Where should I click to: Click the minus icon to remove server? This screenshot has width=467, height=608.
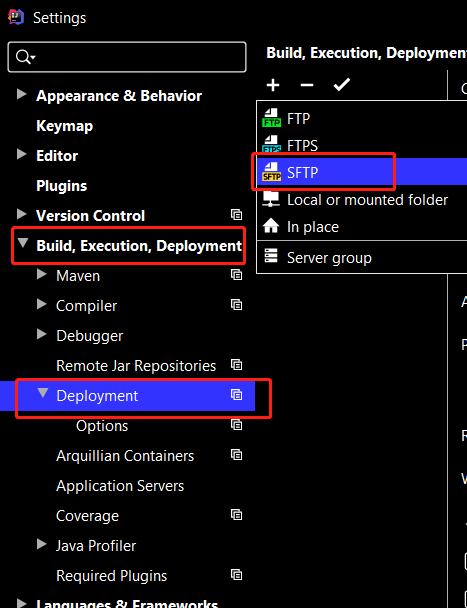(307, 85)
